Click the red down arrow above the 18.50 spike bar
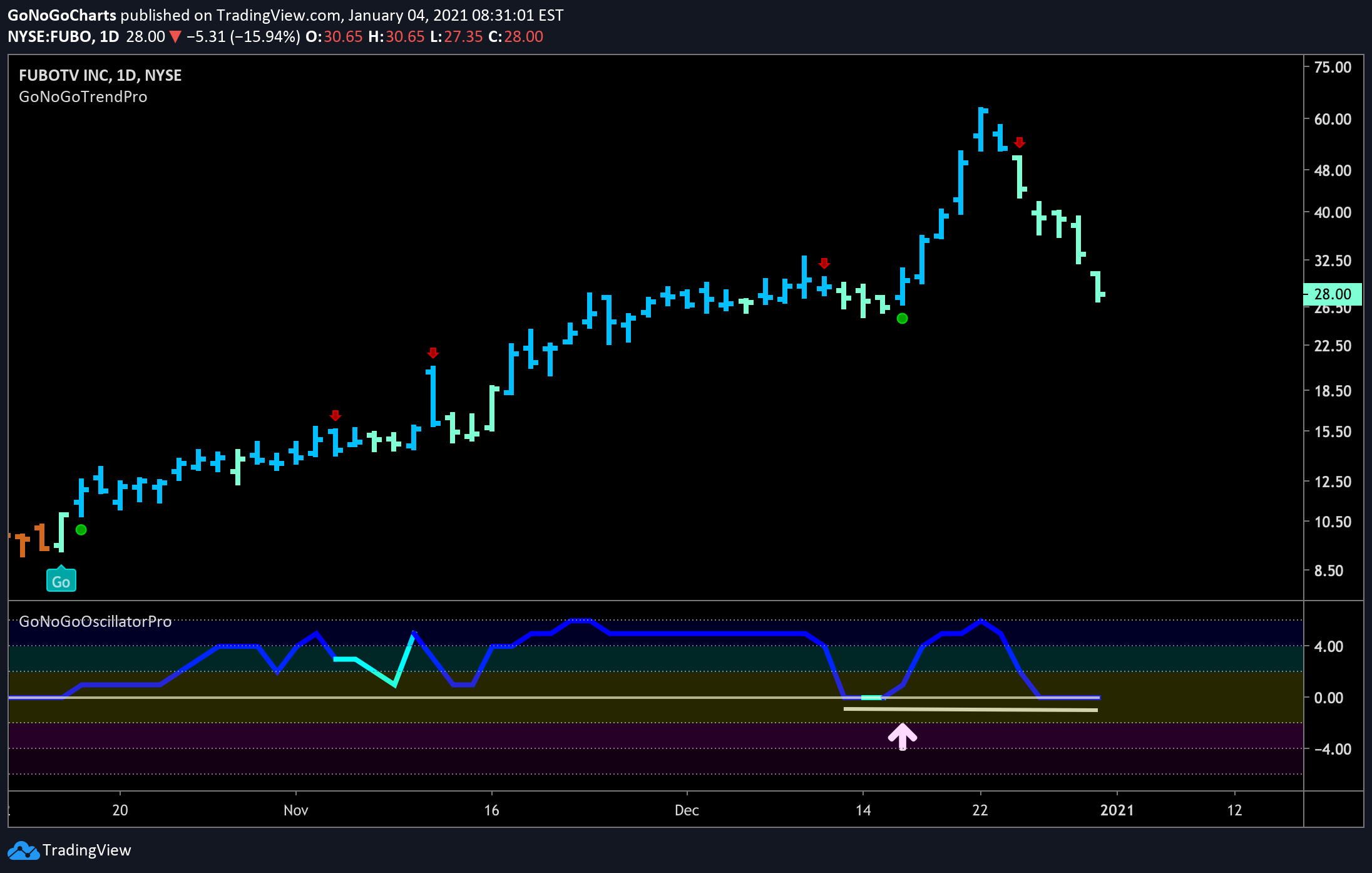Screen dimensions: 1372x873 coord(433,353)
